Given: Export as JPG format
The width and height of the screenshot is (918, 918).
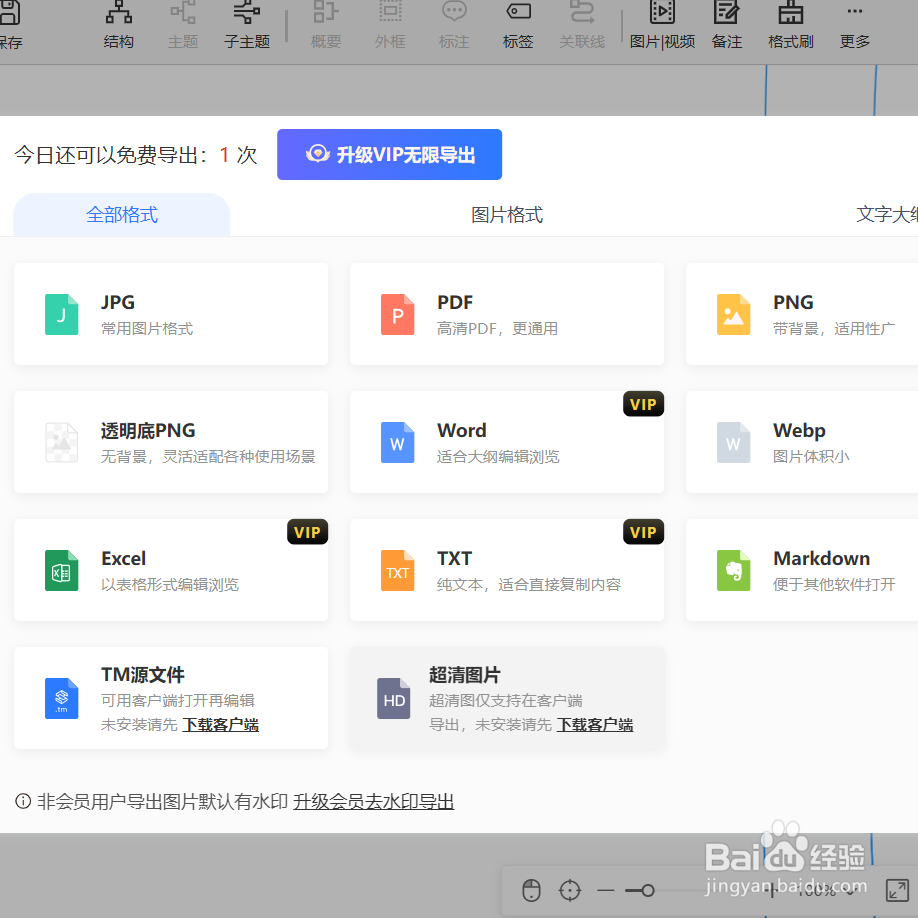Looking at the screenshot, I should pyautogui.click(x=171, y=314).
